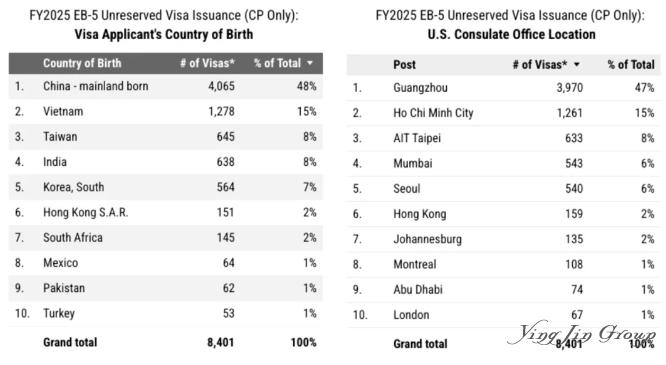Select the China - mainland born row
666x365 pixels.
click(x=166, y=86)
